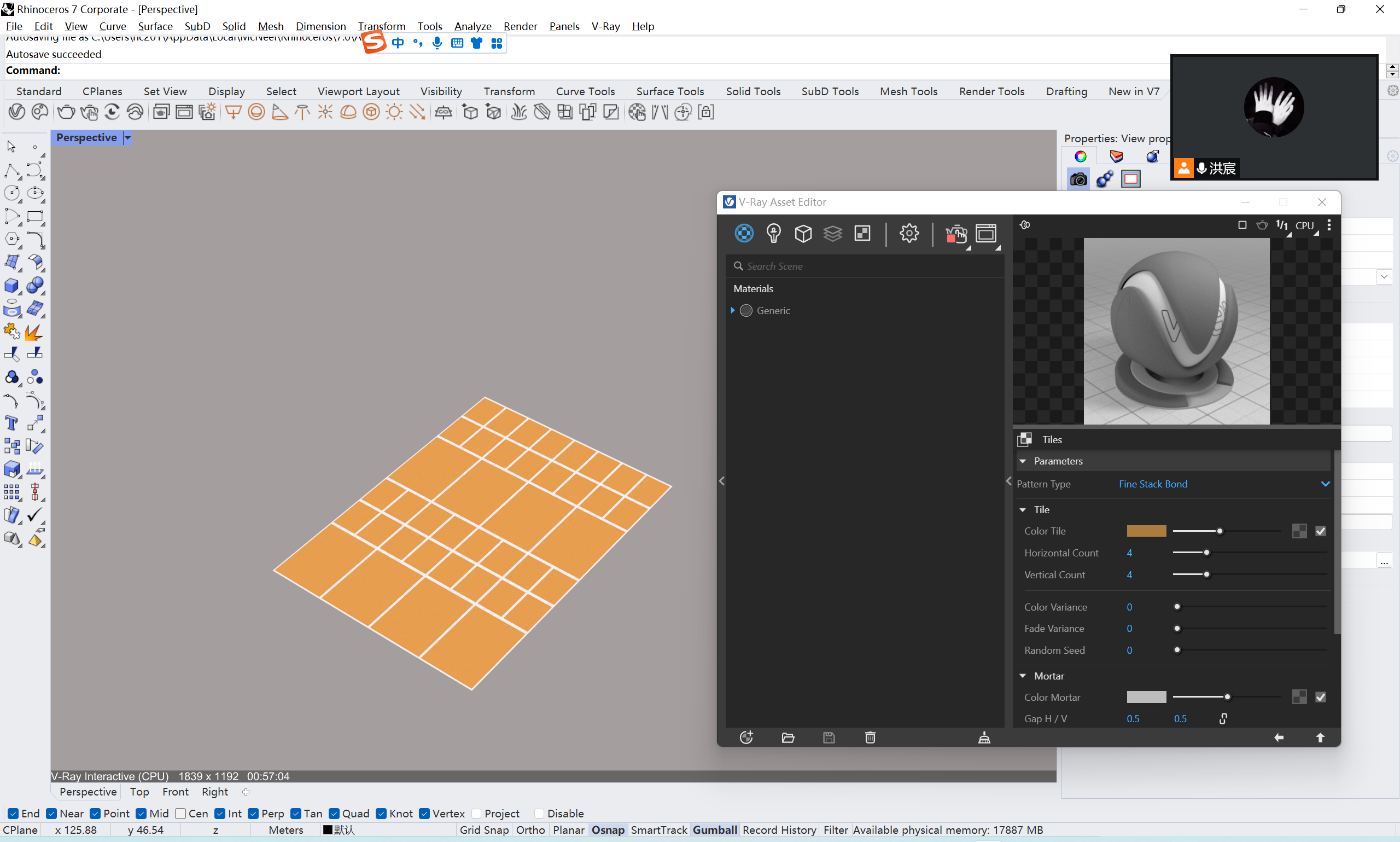Switch to the Surface Tools toolbar tab
Screen dimensions: 1400x842
(670, 91)
